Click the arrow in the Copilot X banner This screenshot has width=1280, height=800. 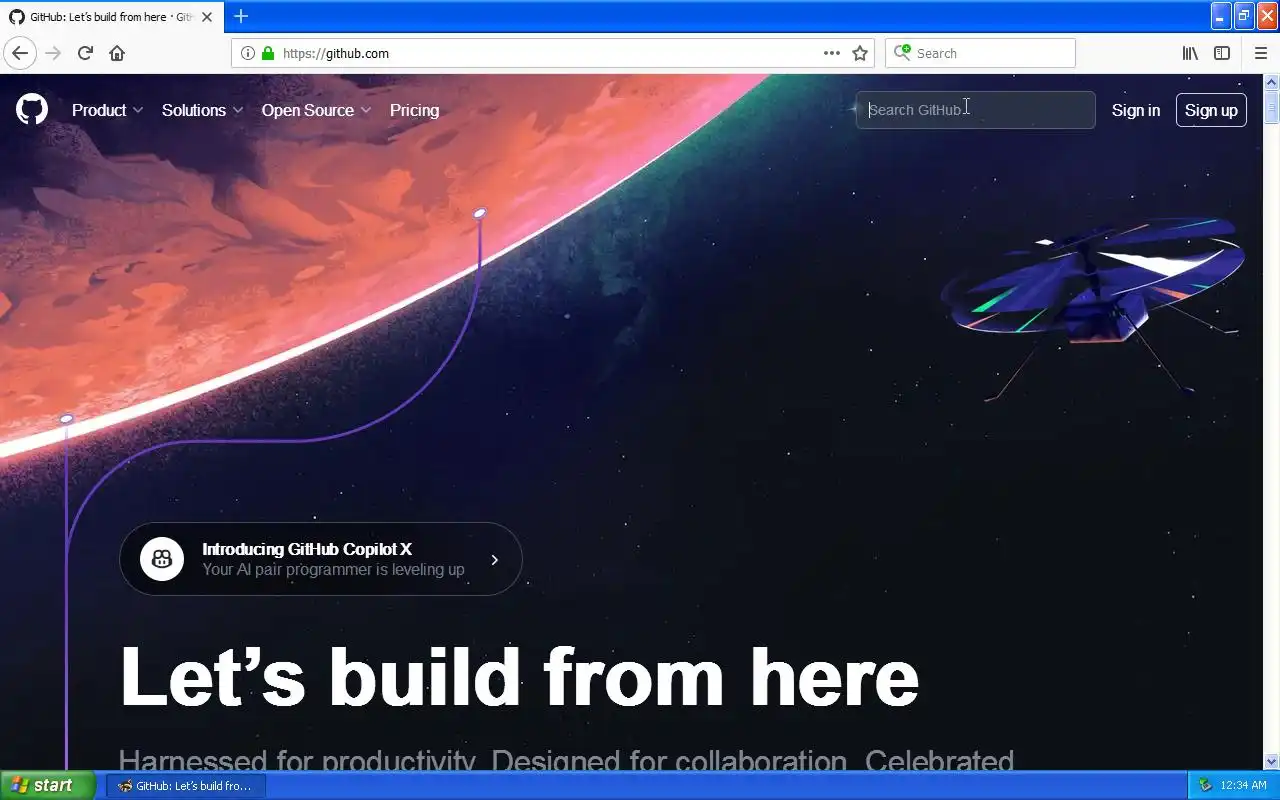point(494,560)
